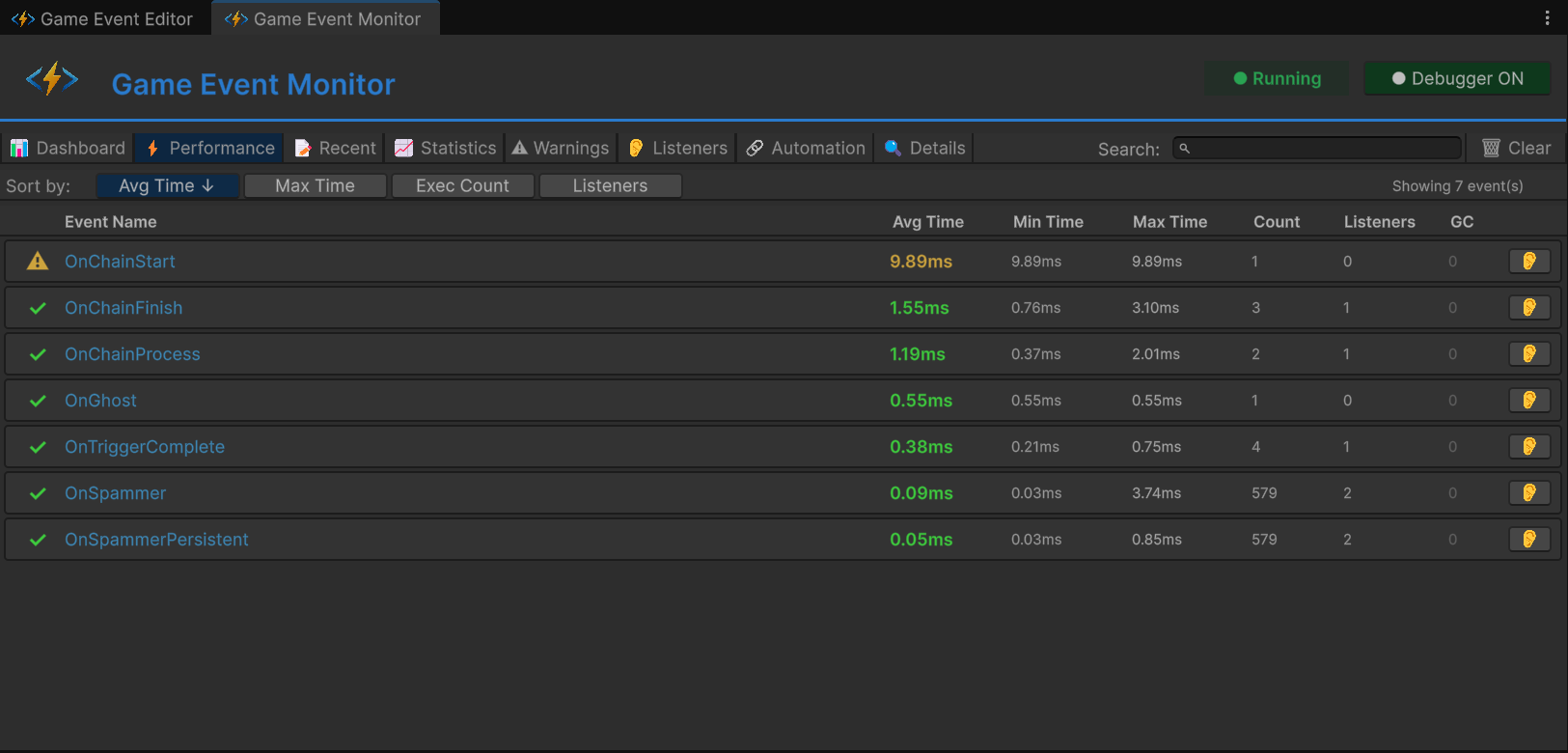Toggle the Debugger ON button

[1457, 79]
